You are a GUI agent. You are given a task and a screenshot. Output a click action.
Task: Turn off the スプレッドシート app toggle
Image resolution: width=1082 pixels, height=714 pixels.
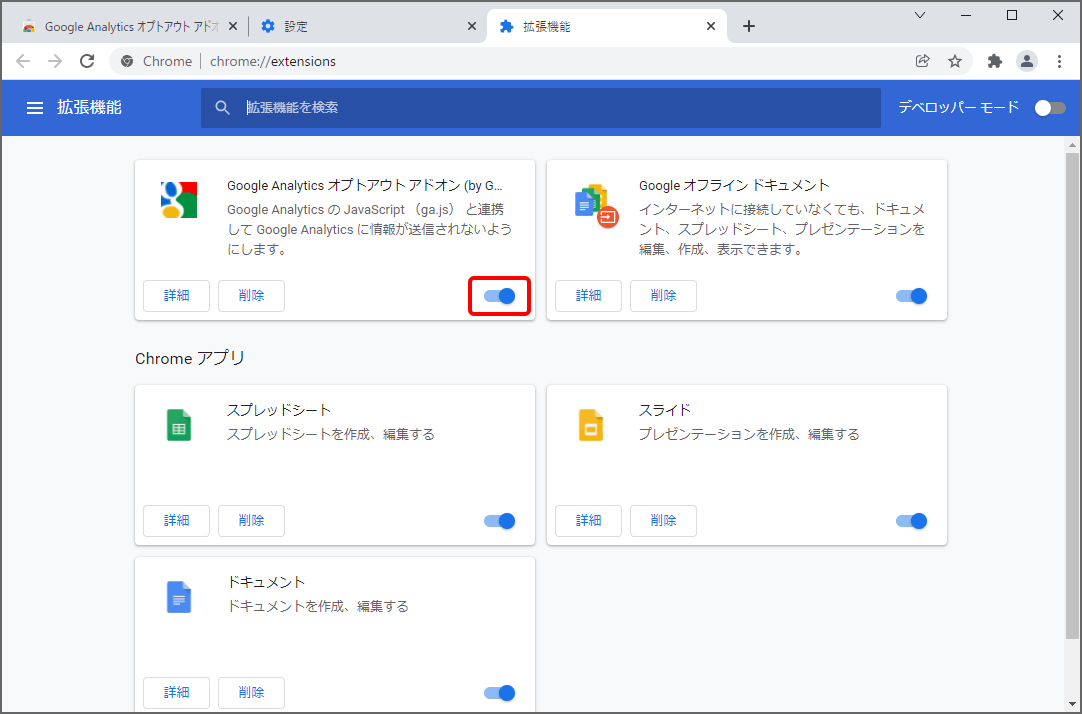click(x=500, y=521)
